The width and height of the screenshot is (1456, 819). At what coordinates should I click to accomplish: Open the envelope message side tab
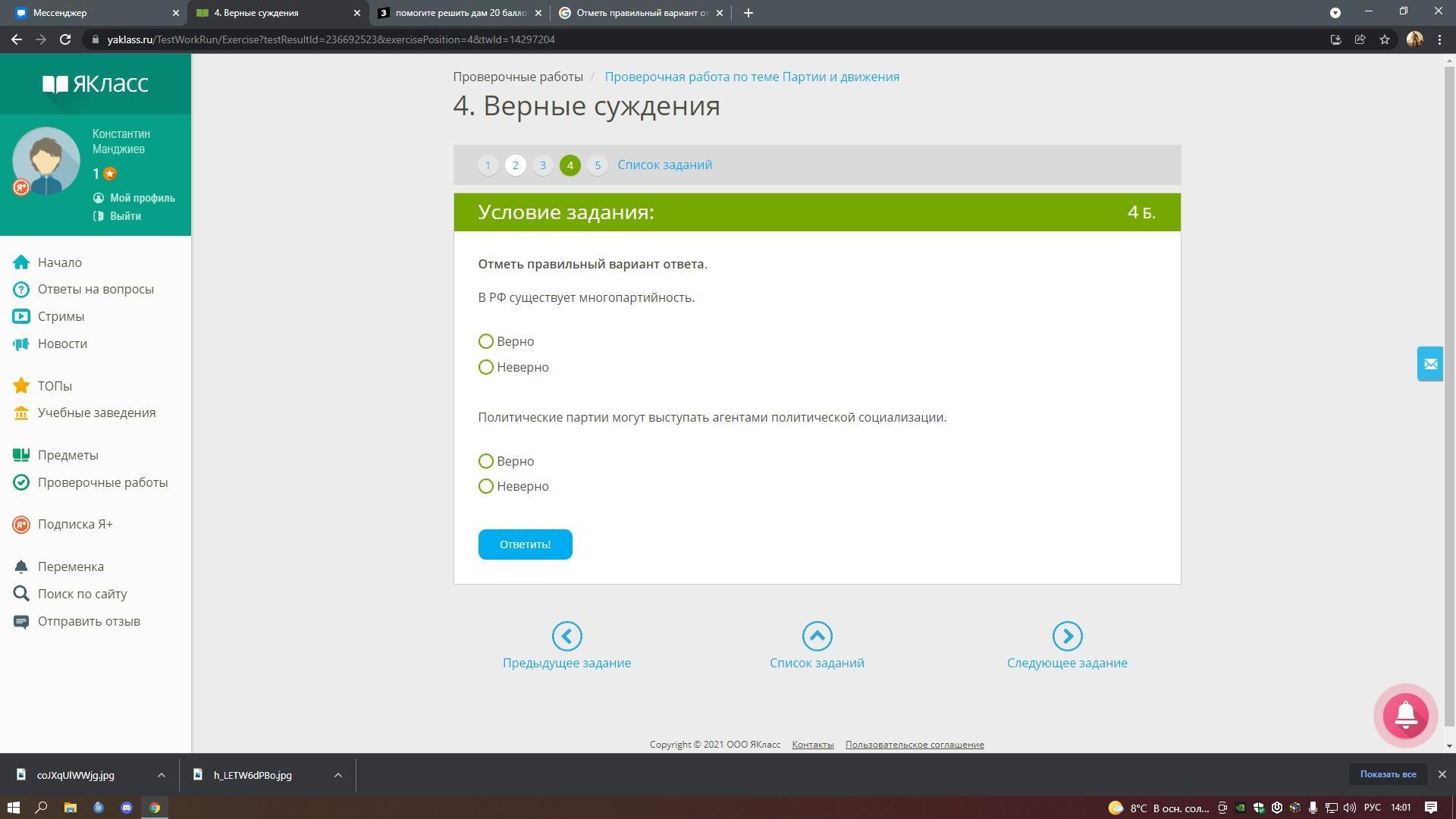click(x=1429, y=364)
